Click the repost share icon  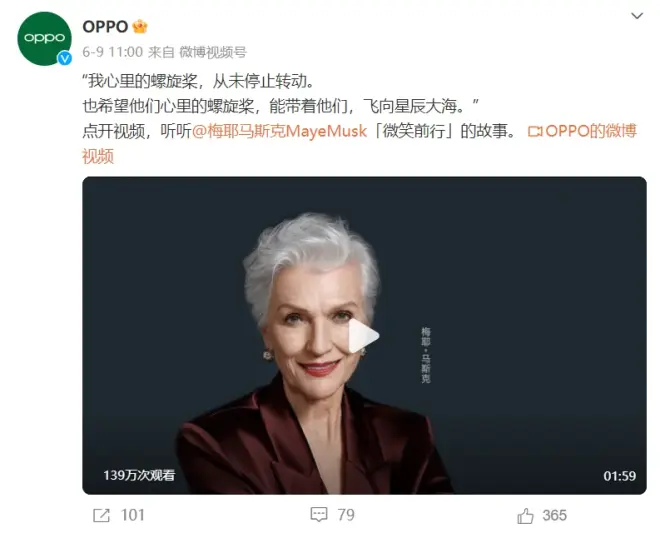[x=101, y=515]
